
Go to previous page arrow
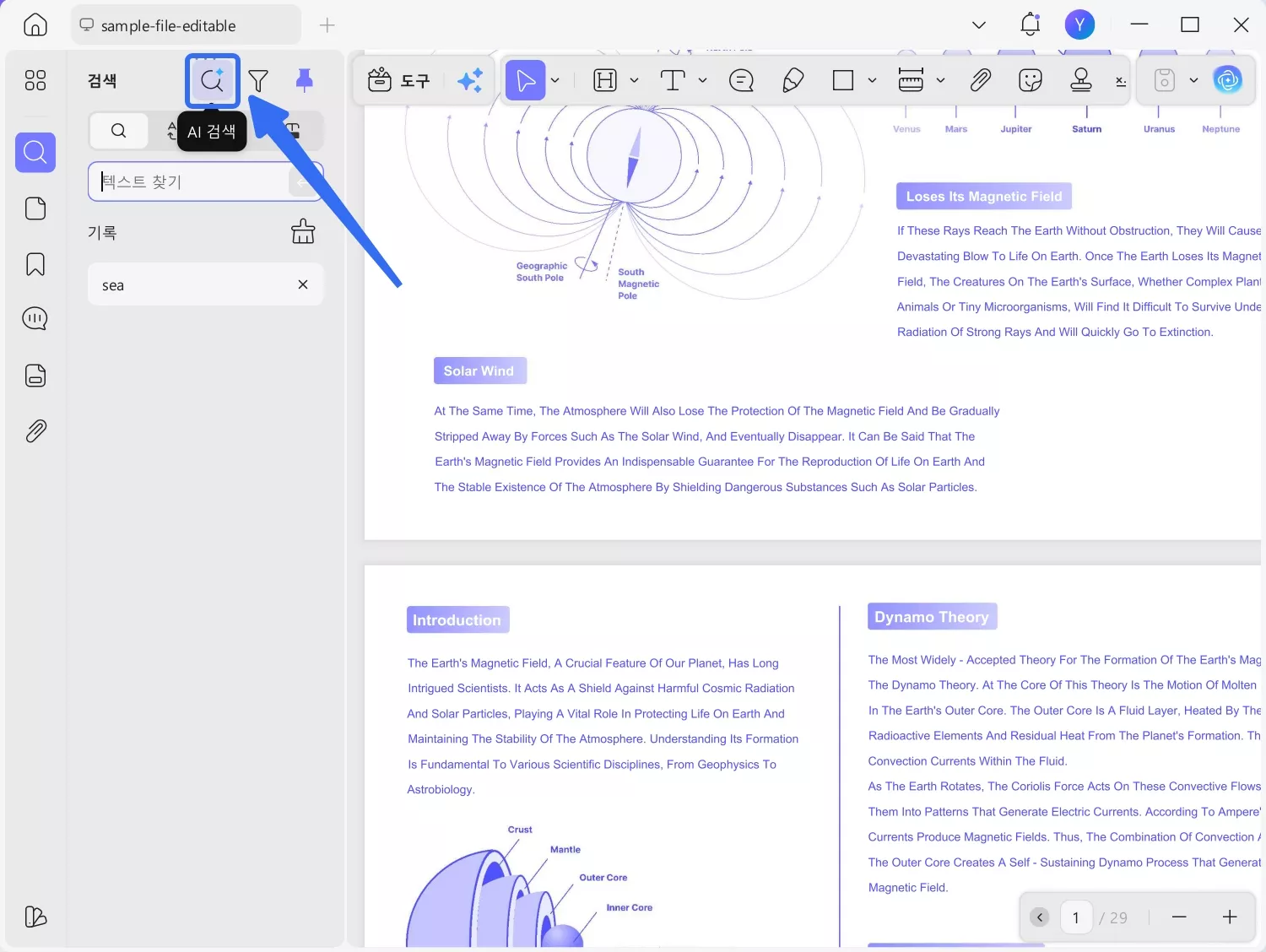pos(1040,917)
